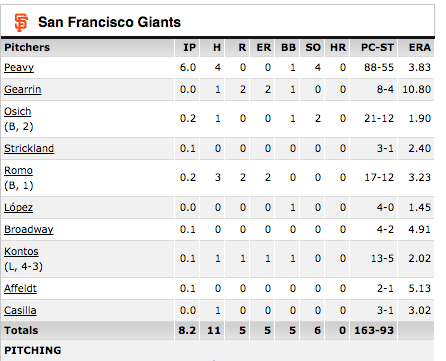Click the Affeldt pitcher link

(x=20, y=288)
